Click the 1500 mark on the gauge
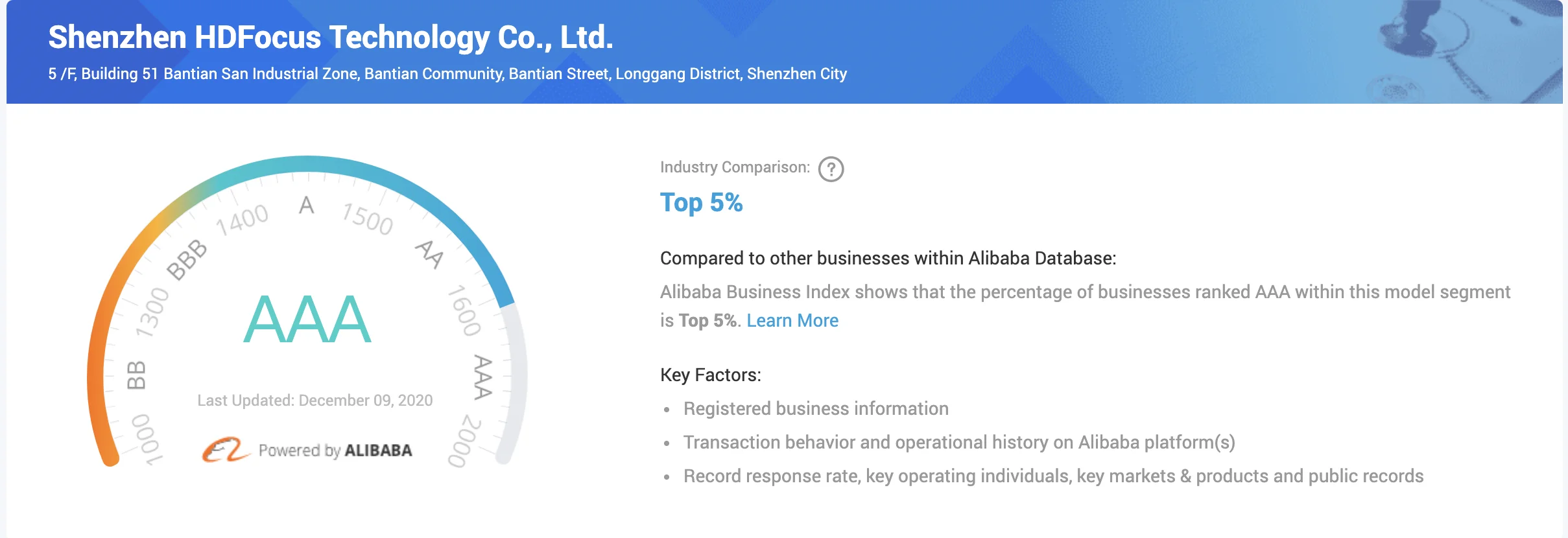 click(x=368, y=218)
